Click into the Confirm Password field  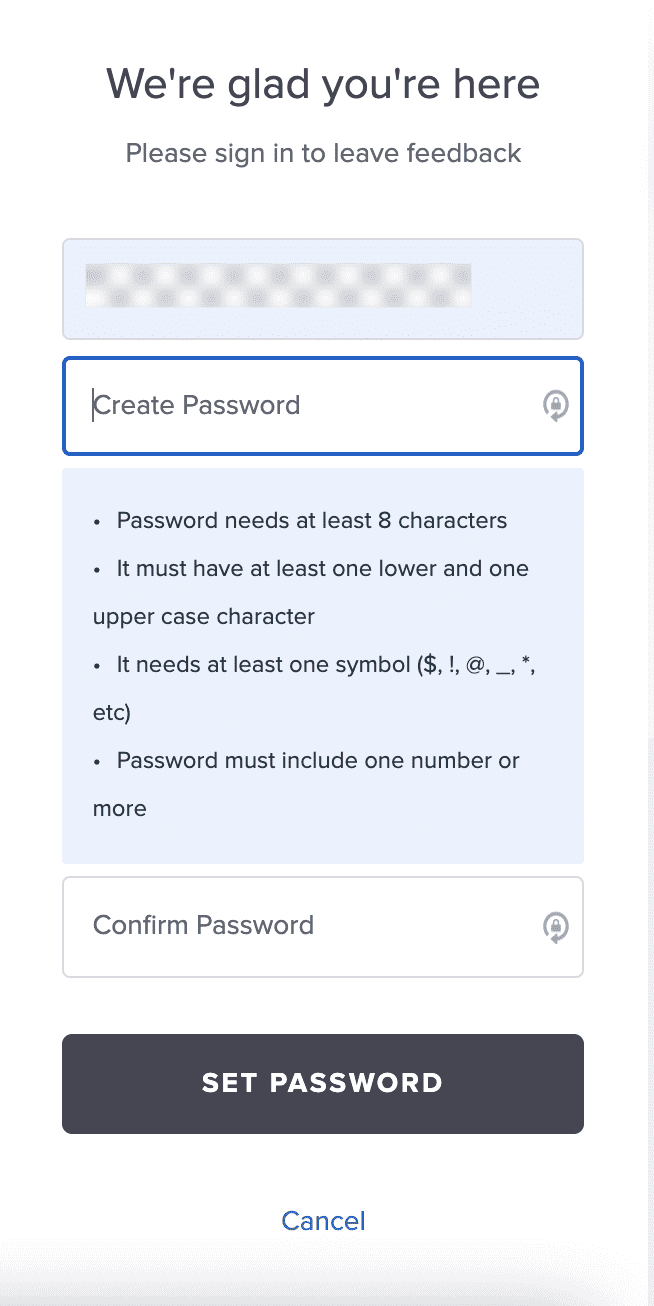click(300, 926)
